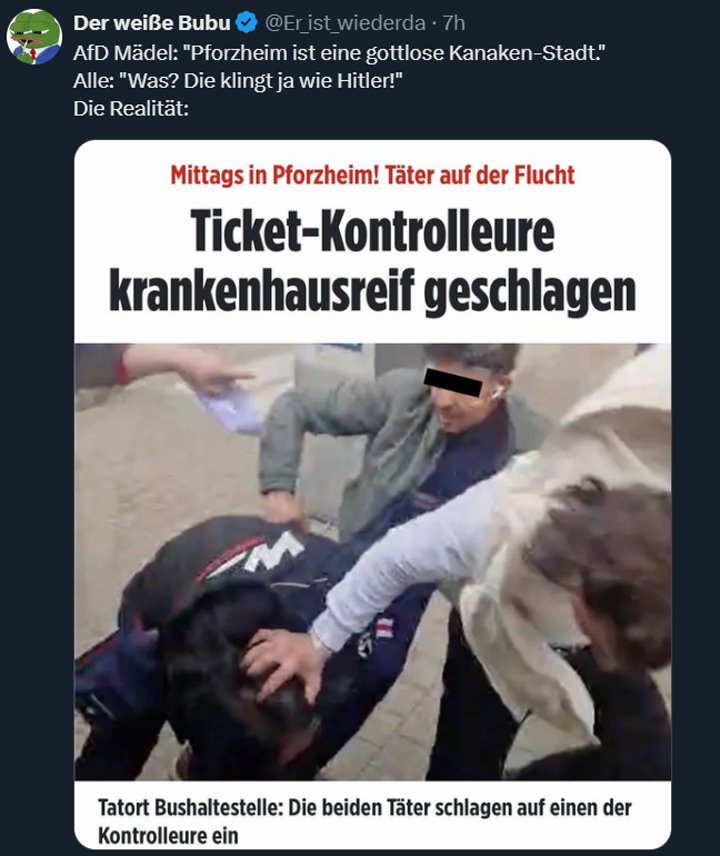Open the image at the 'Ticket-Kontrolleure' headline
The image size is (720, 856).
tap(372, 231)
